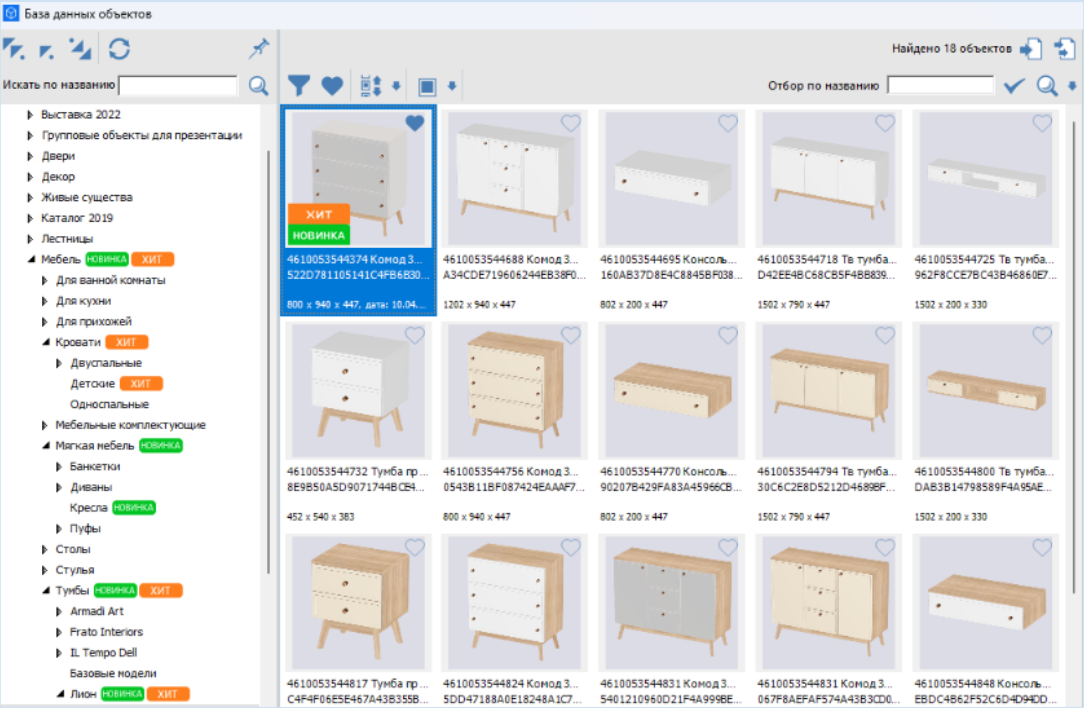Select 'Лестницы' category

point(67,239)
